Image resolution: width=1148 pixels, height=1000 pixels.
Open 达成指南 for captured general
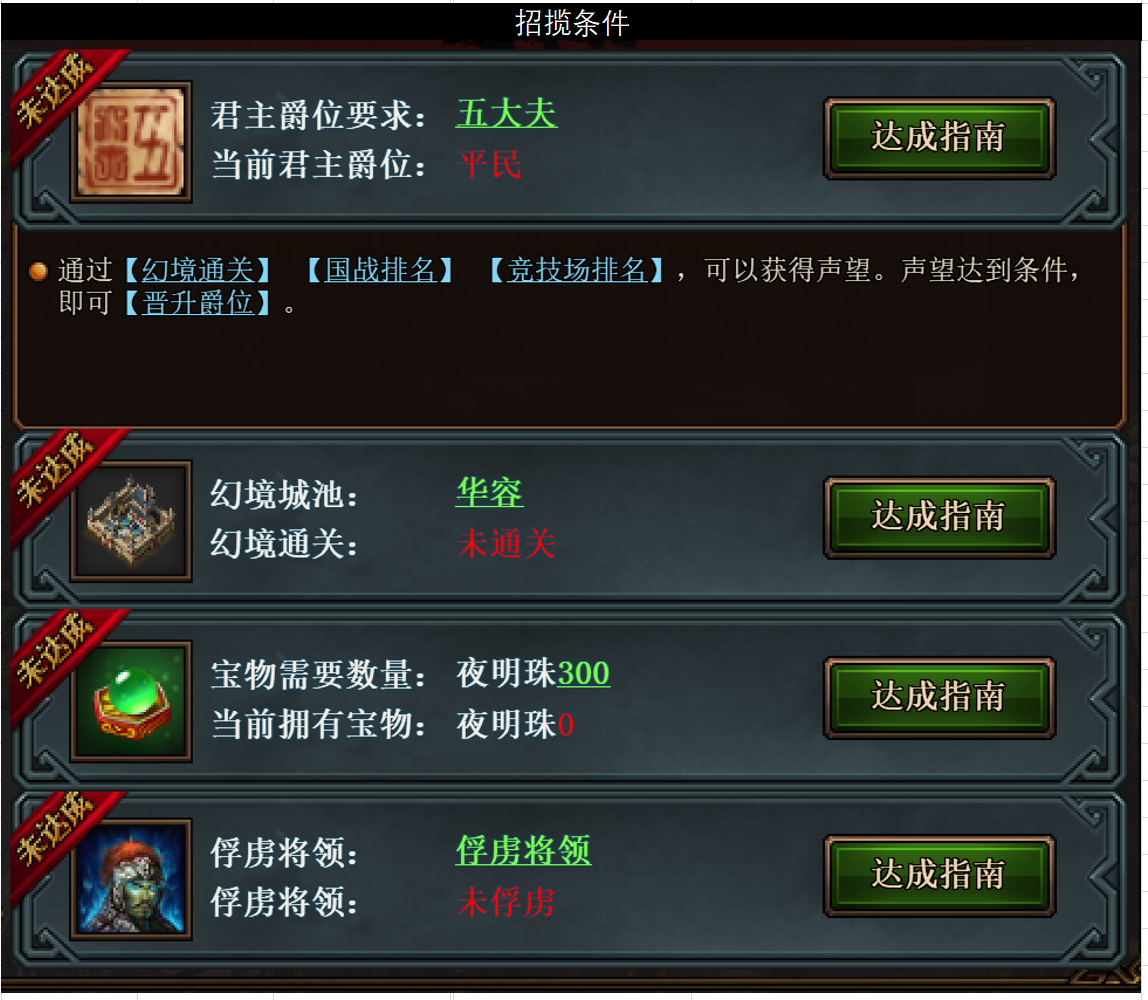(939, 876)
